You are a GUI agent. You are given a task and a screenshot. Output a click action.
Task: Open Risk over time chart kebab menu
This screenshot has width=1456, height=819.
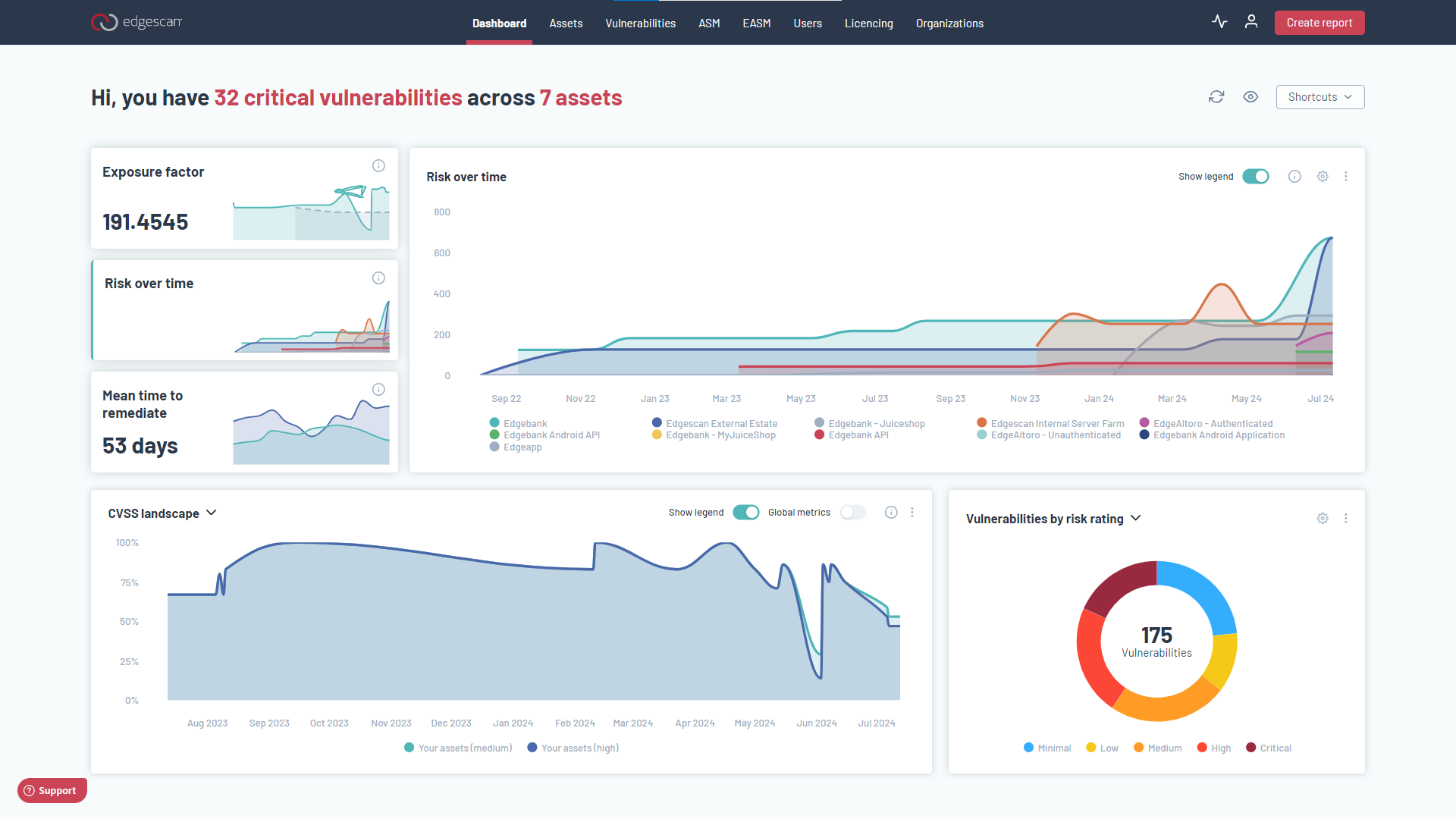tap(1346, 177)
